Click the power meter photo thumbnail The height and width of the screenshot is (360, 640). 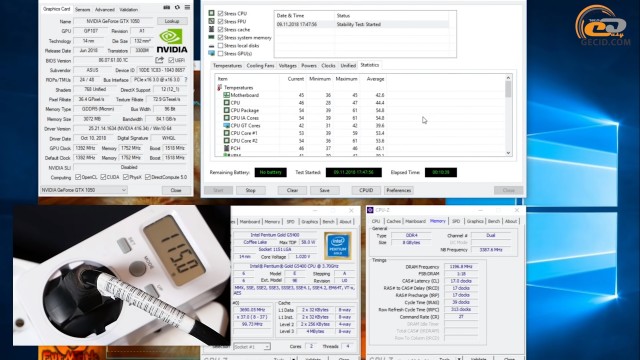(x=122, y=275)
